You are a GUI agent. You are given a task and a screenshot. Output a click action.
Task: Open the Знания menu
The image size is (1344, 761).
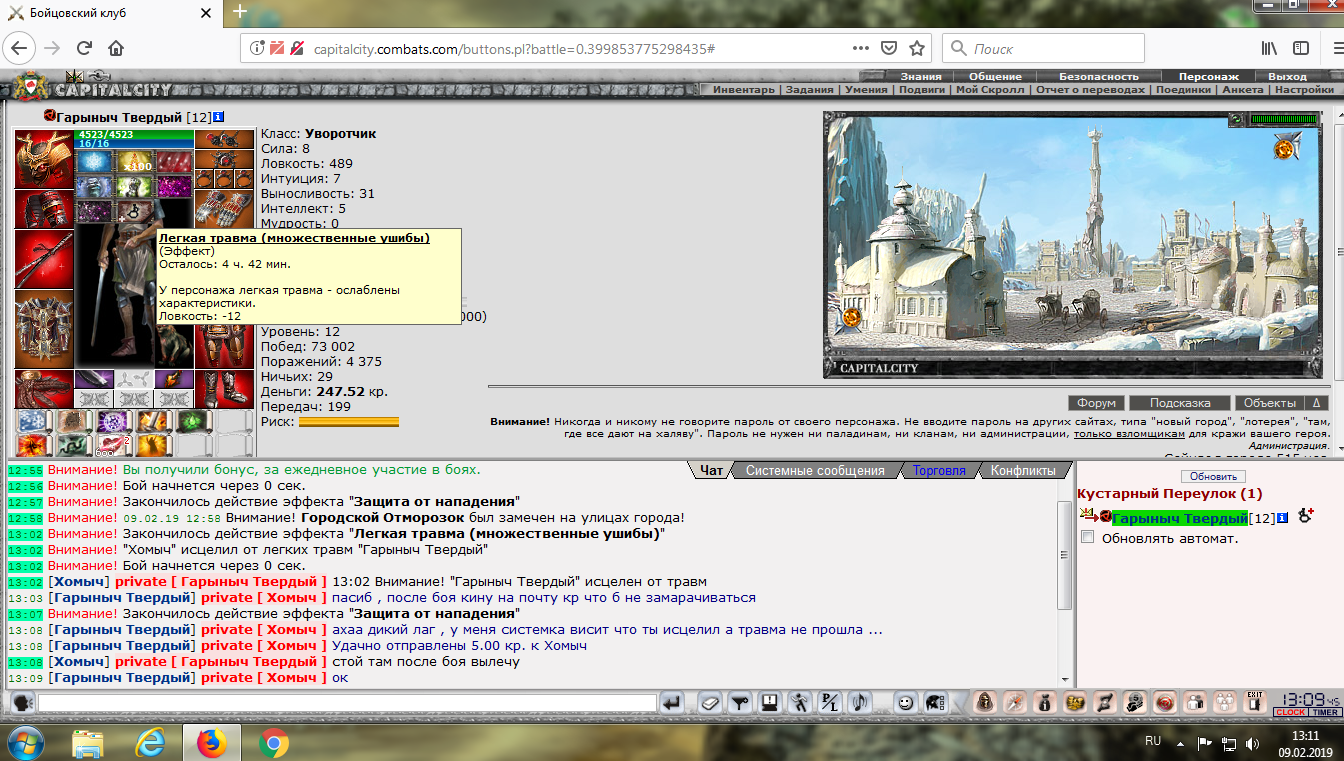920,76
